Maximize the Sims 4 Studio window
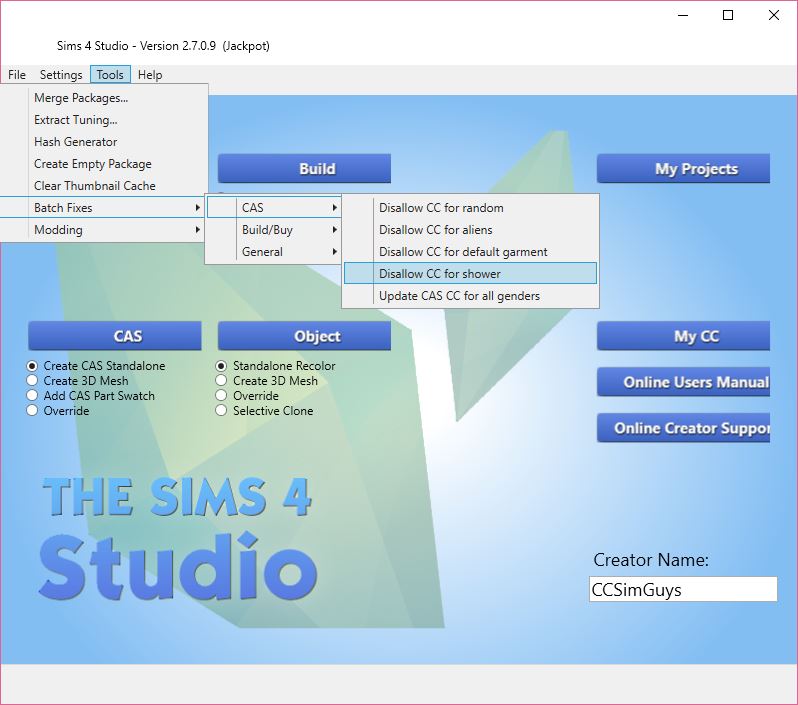Screen dimensions: 798x705 pos(728,15)
